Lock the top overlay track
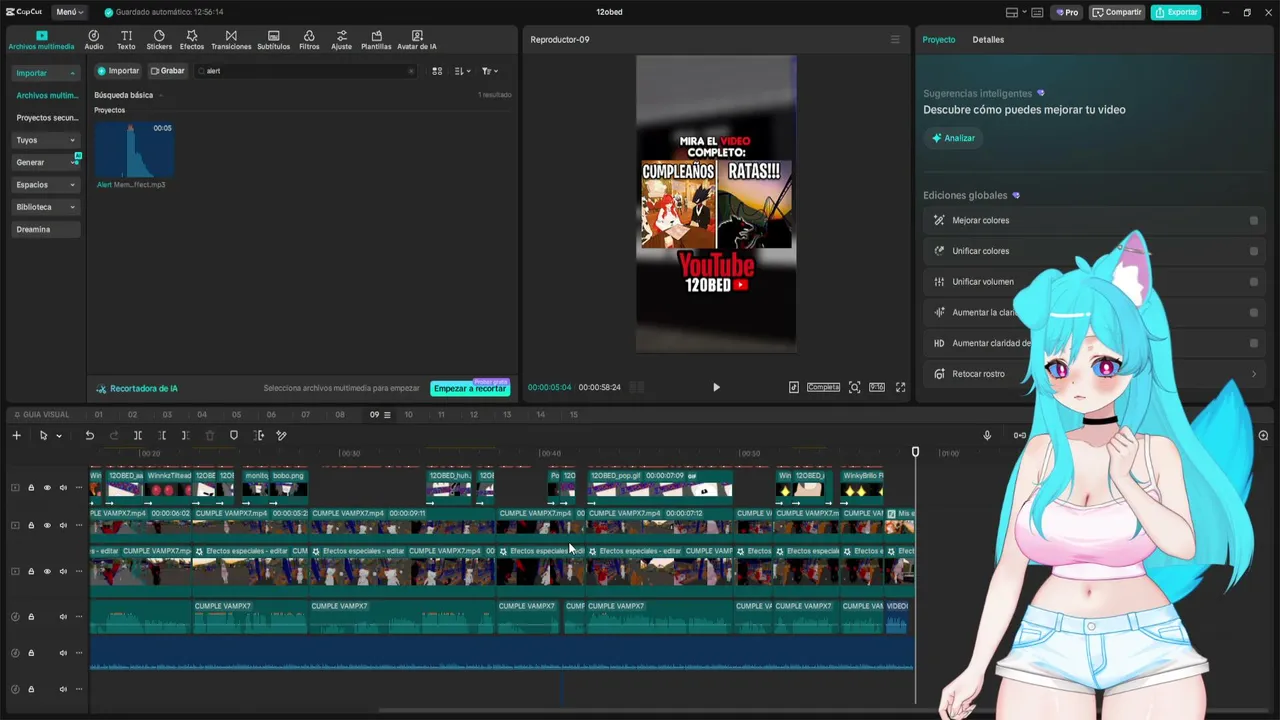Screen dimensions: 1280x720 (x=31, y=488)
